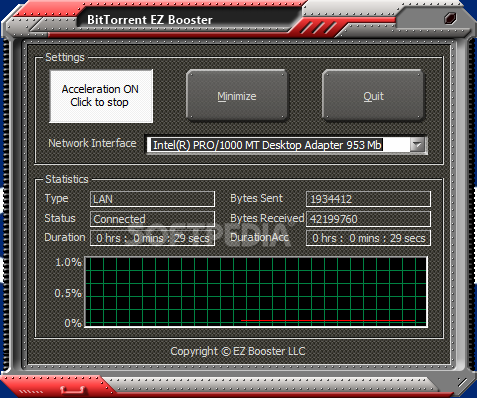Image resolution: width=477 pixels, height=398 pixels.
Task: Click the Bytes Sent label
Action: point(256,198)
